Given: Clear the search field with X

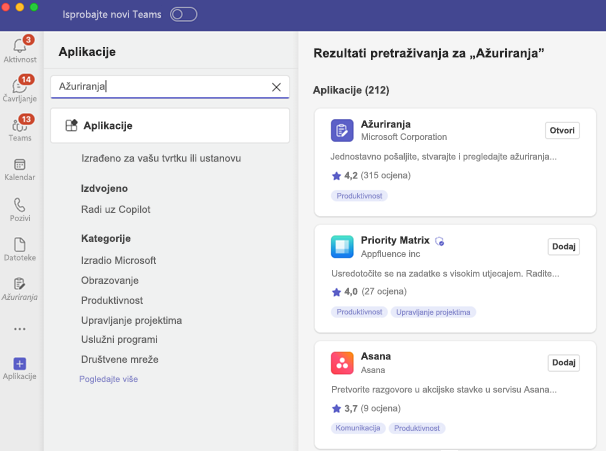Looking at the screenshot, I should pos(276,87).
